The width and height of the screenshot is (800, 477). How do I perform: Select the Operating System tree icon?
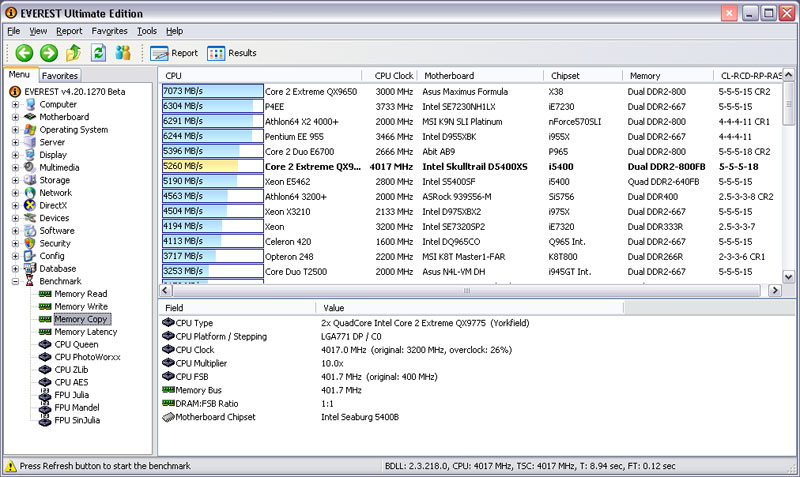click(x=30, y=130)
